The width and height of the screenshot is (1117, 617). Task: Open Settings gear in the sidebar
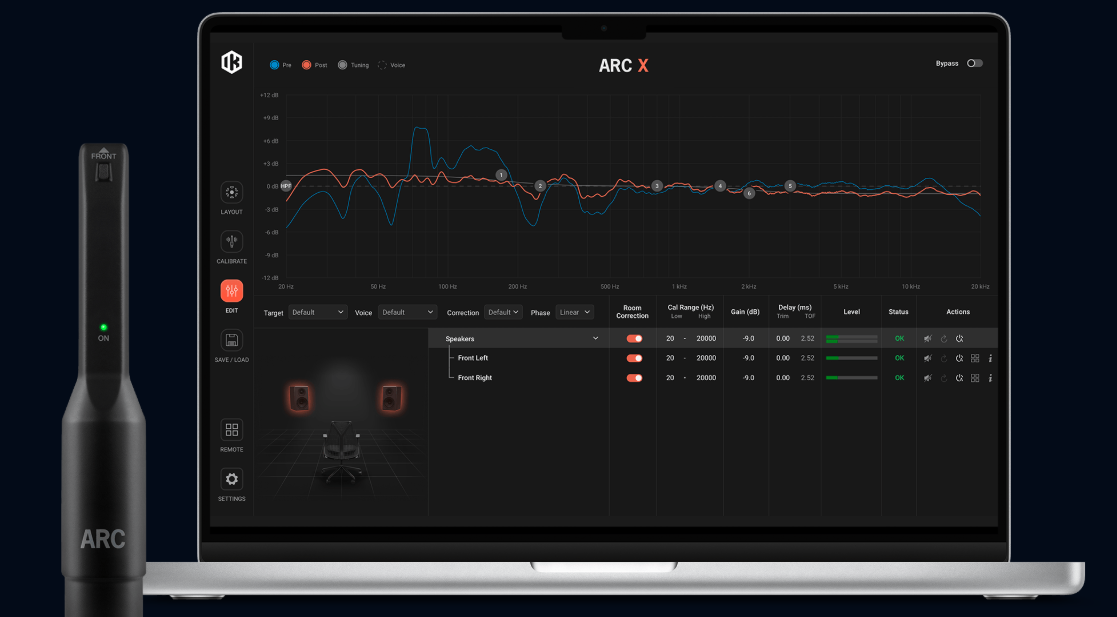tap(232, 479)
